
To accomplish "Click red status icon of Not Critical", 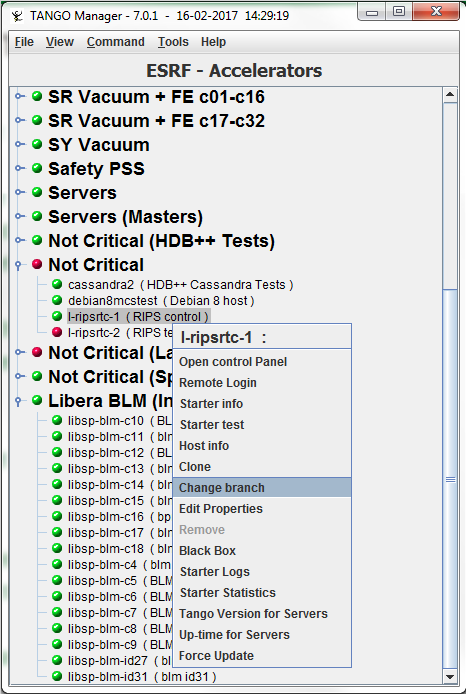I will point(37,264).
